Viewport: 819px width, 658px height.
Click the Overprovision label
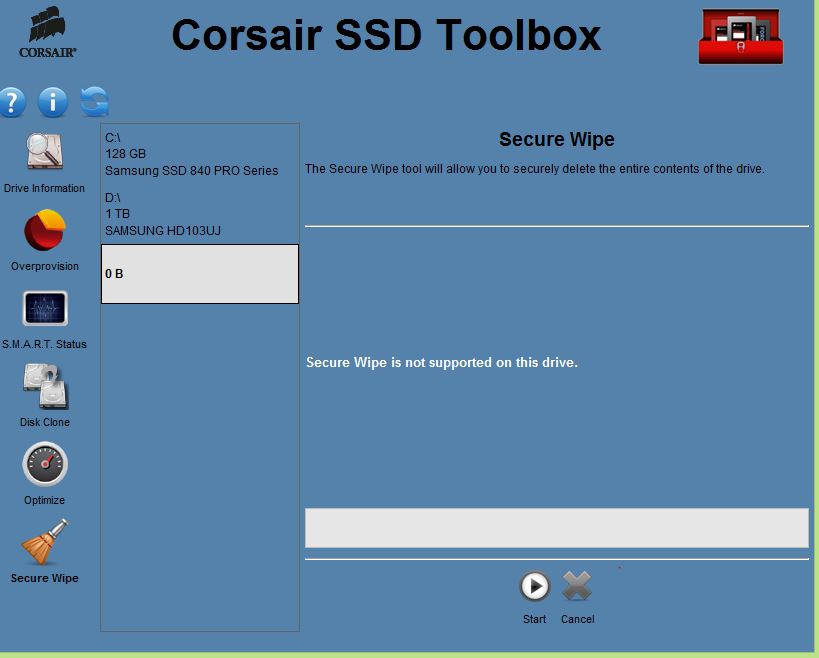click(45, 266)
